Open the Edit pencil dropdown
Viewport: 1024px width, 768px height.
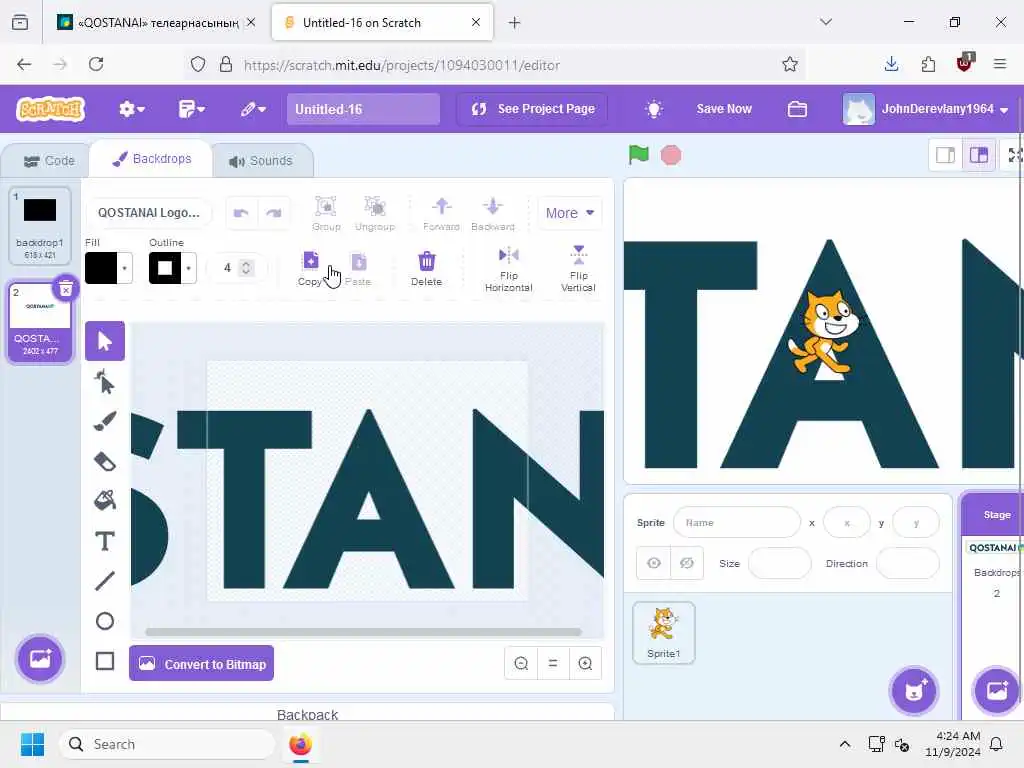click(x=253, y=109)
